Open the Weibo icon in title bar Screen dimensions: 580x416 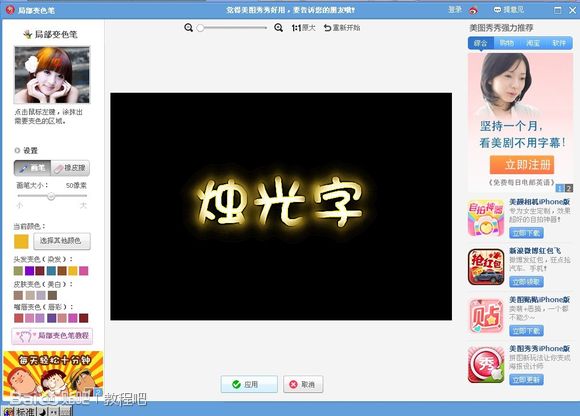click(473, 10)
